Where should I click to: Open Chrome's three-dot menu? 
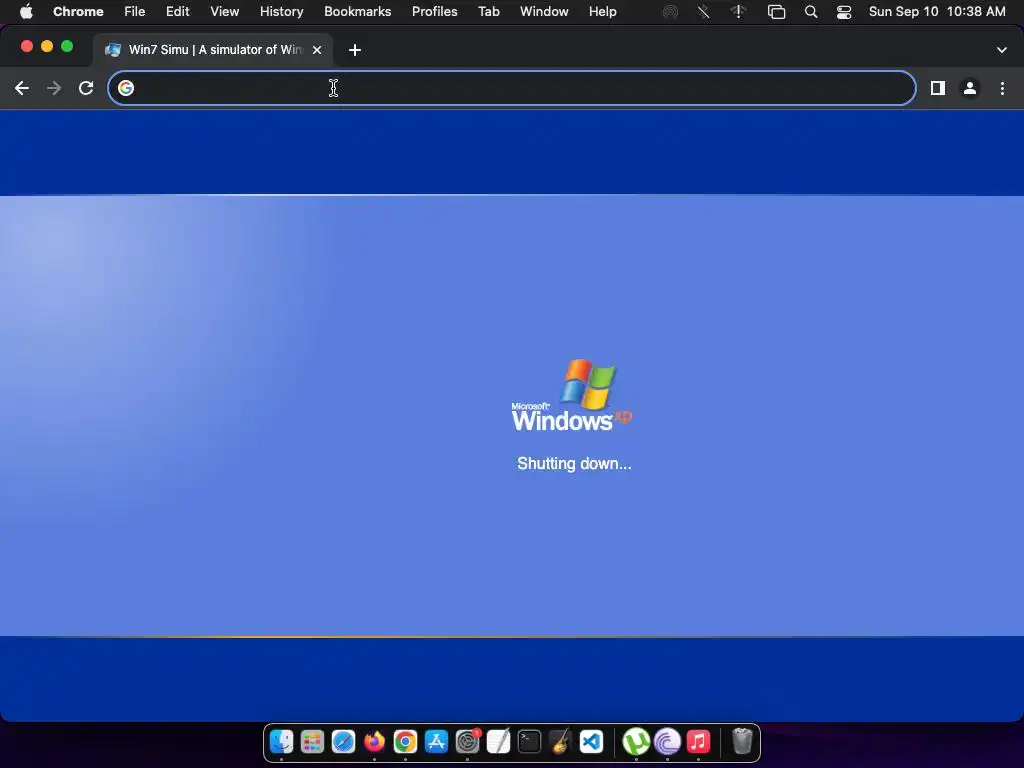[x=1002, y=88]
